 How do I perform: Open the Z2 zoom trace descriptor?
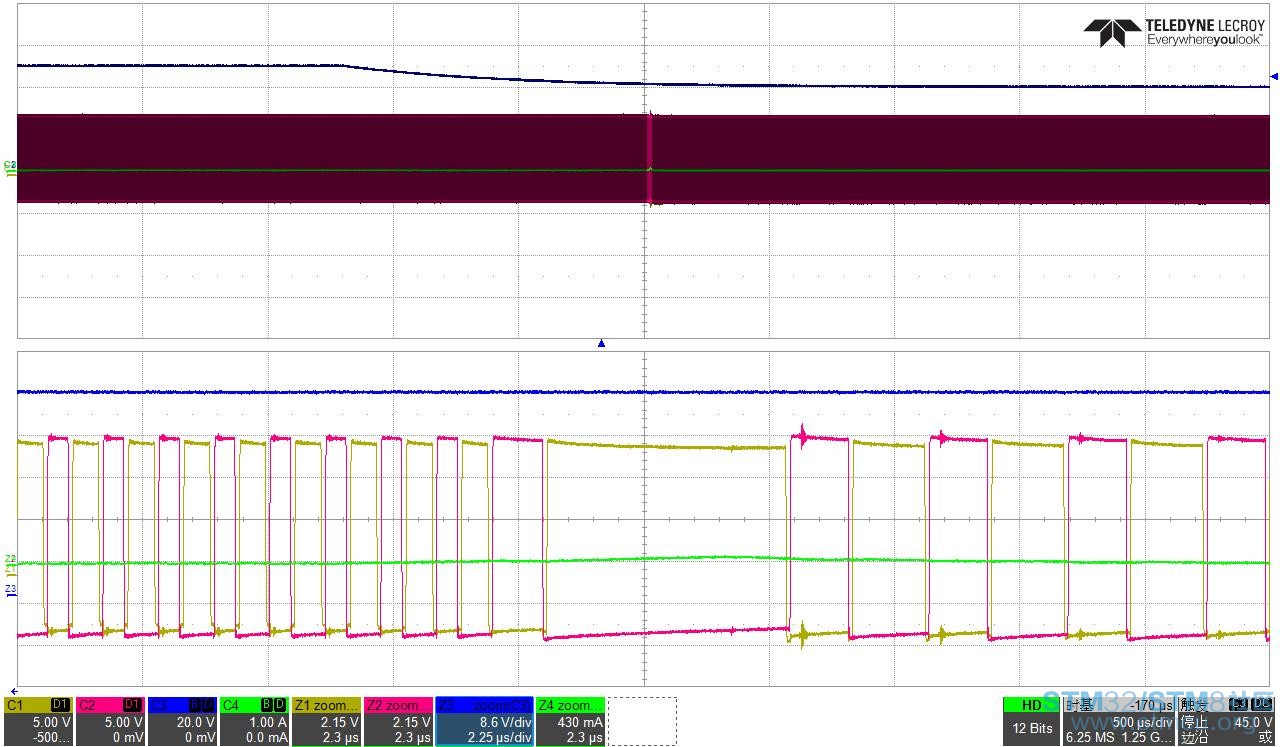398,721
